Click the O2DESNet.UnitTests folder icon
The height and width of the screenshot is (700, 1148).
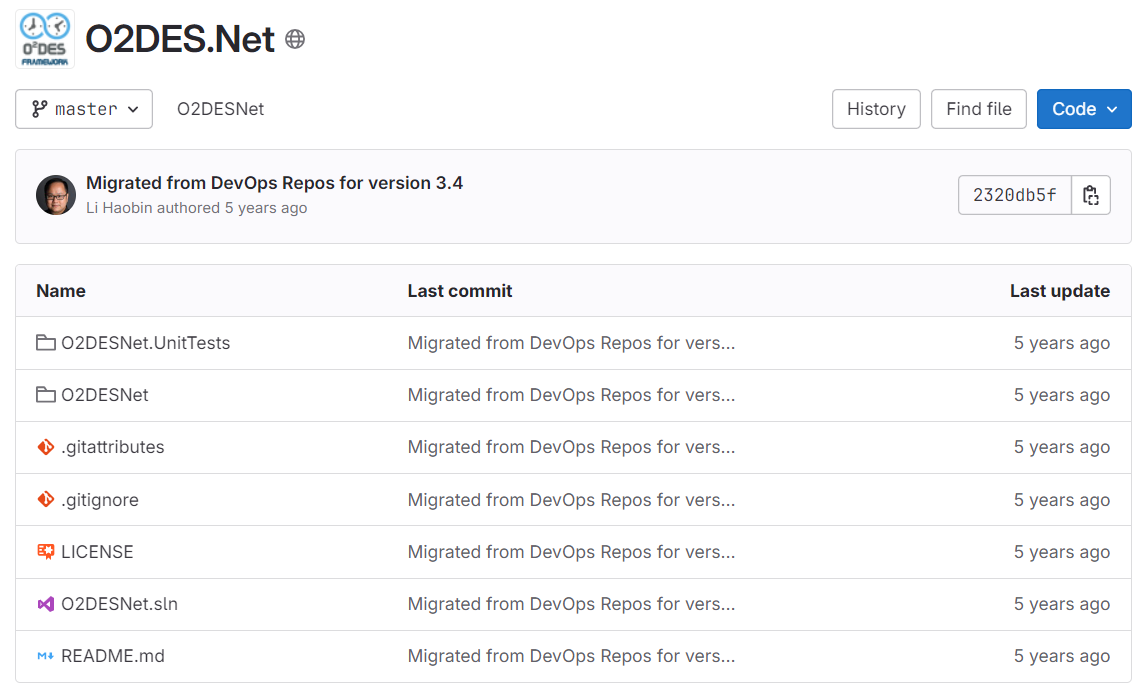click(x=45, y=343)
